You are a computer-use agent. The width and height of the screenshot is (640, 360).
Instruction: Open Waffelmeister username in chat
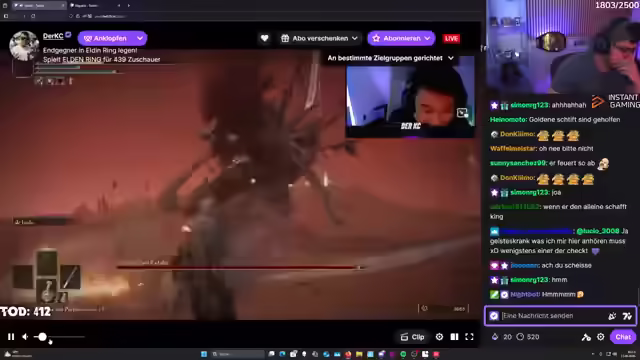point(513,149)
